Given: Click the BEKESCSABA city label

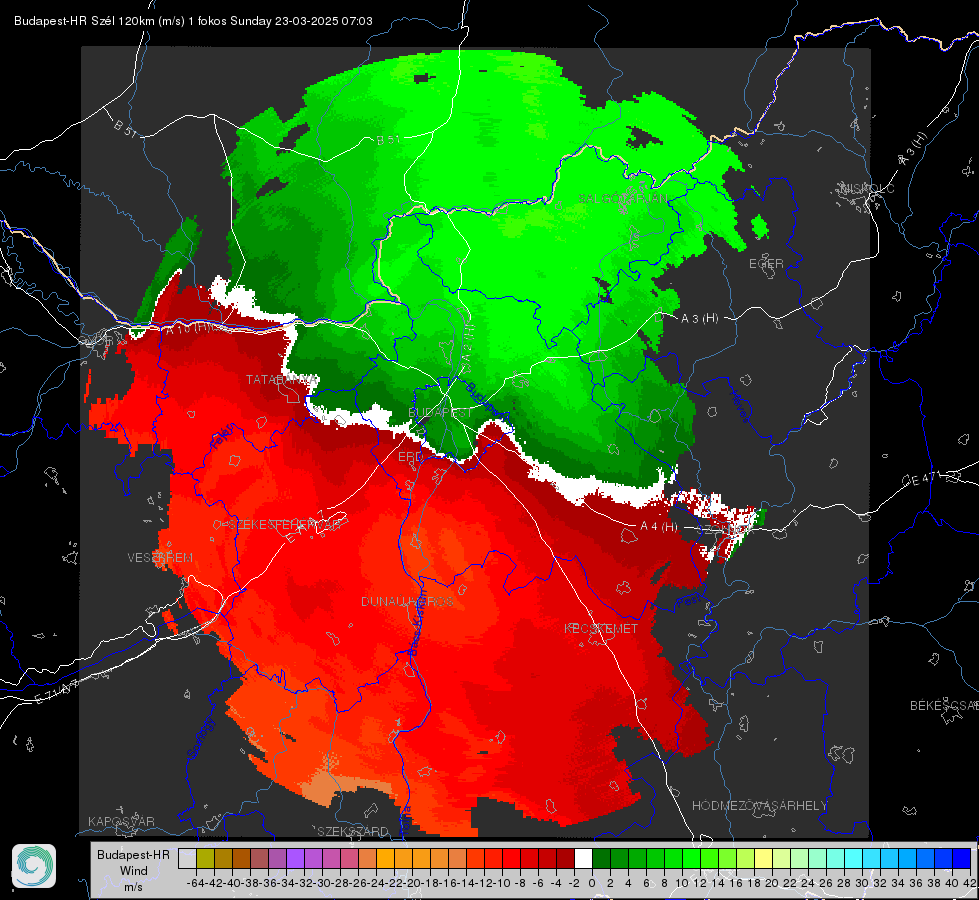Looking at the screenshot, I should tap(944, 706).
